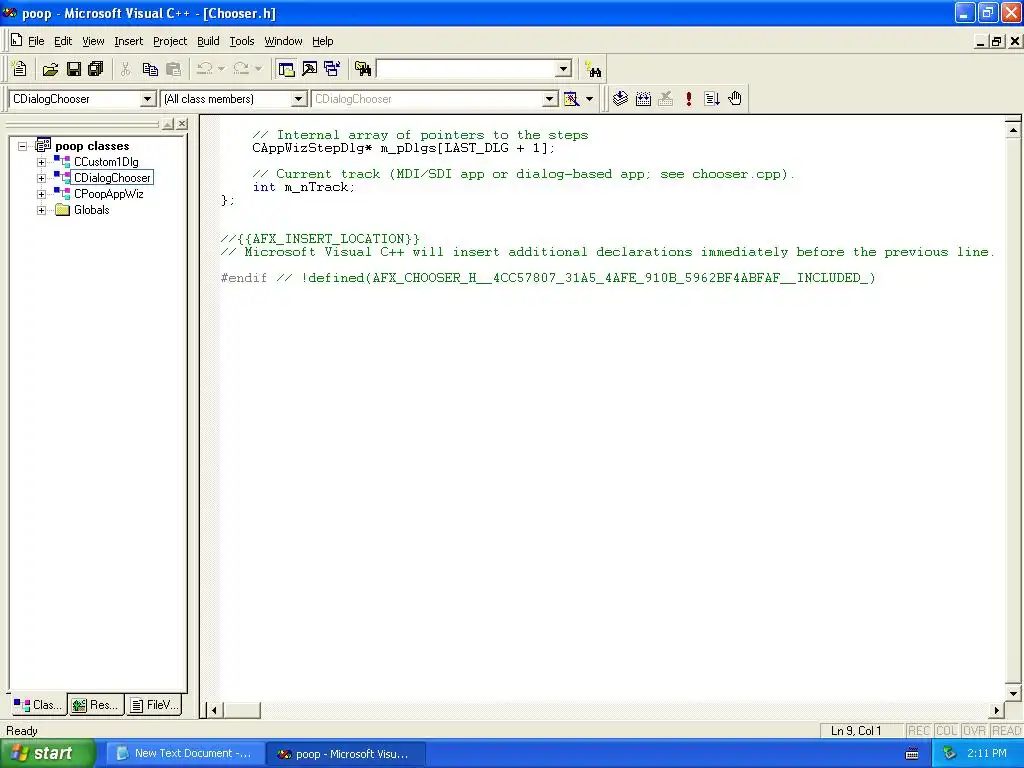This screenshot has width=1024, height=768.
Task: Click the Build icon
Action: [x=643, y=99]
